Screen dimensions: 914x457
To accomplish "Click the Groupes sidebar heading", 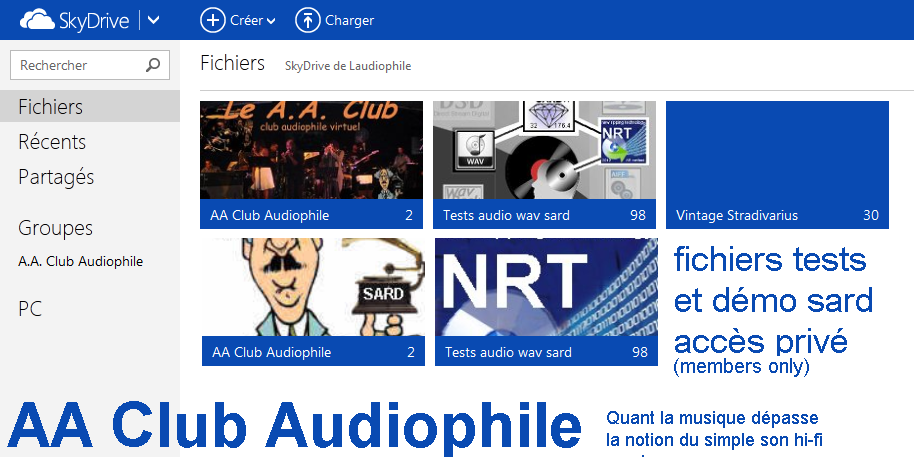I will [x=55, y=228].
